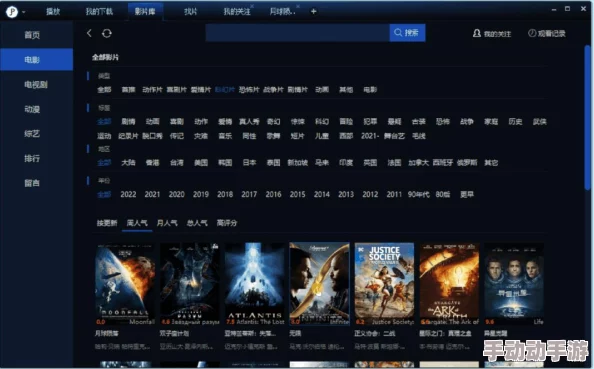Pick 其他 in the type filter row
This screenshot has height=369, width=594.
tap(346, 90)
